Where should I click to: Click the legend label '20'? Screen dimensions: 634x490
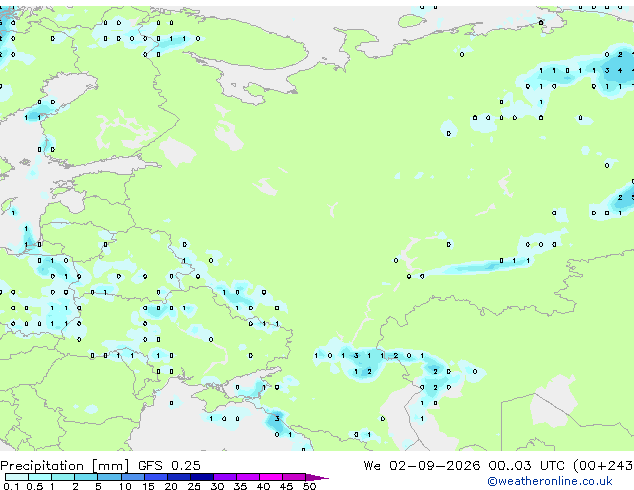point(171,486)
